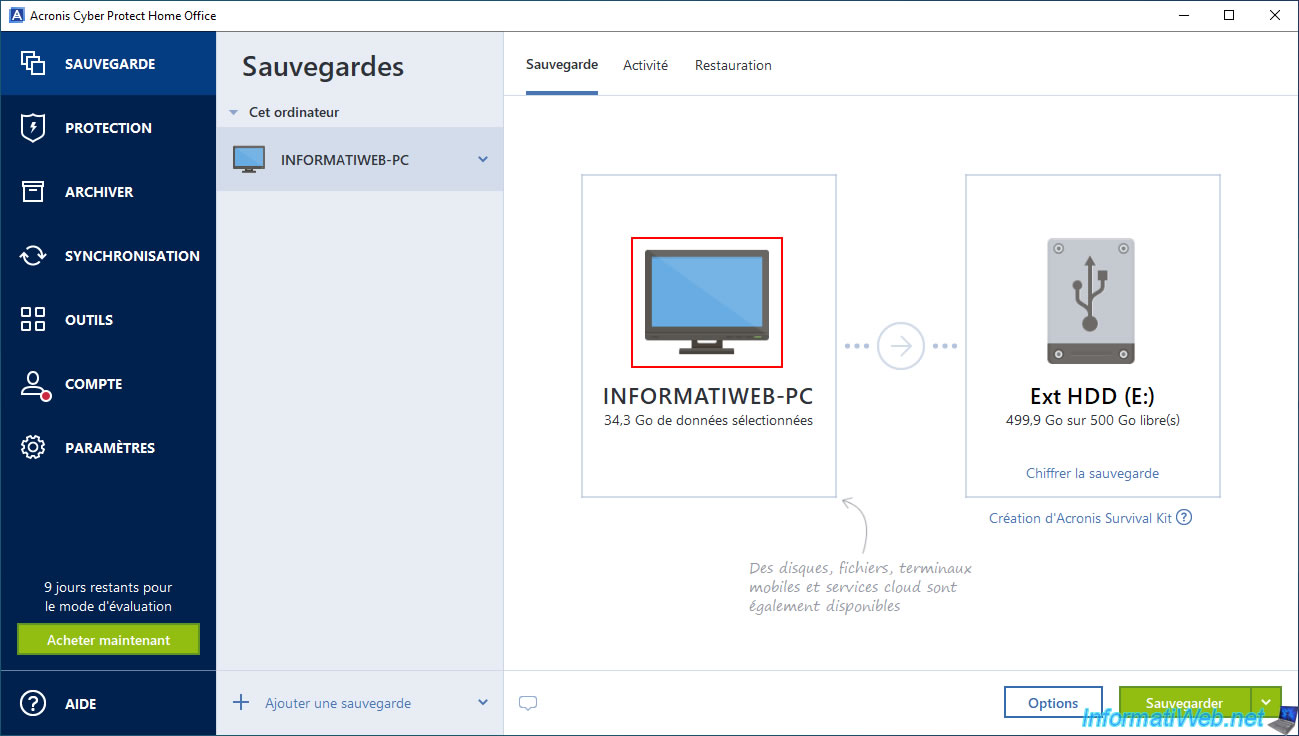The width and height of the screenshot is (1299, 736).
Task: Click the Aide question mark icon
Action: tap(33, 704)
